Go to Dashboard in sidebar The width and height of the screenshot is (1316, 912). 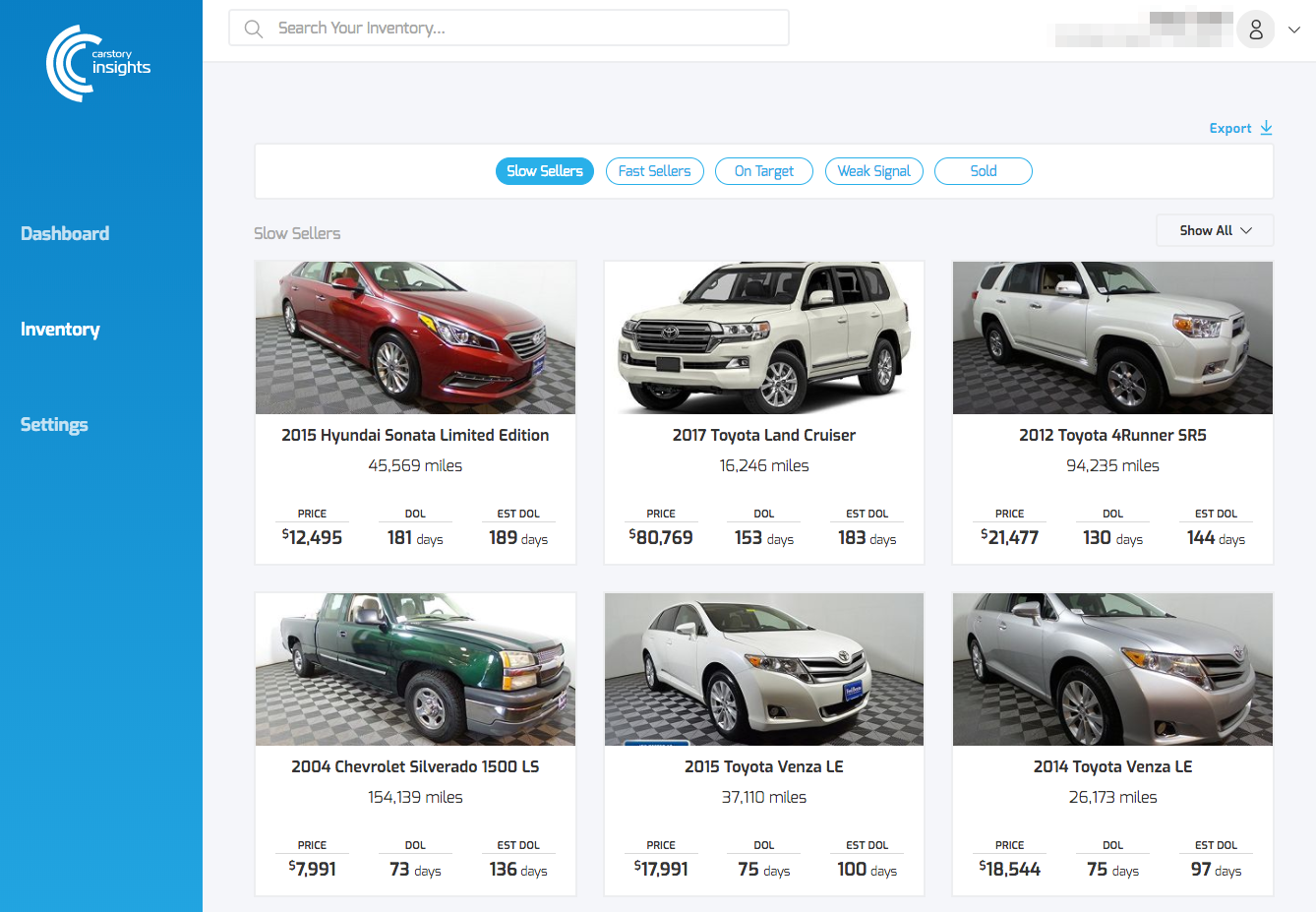pos(65,233)
